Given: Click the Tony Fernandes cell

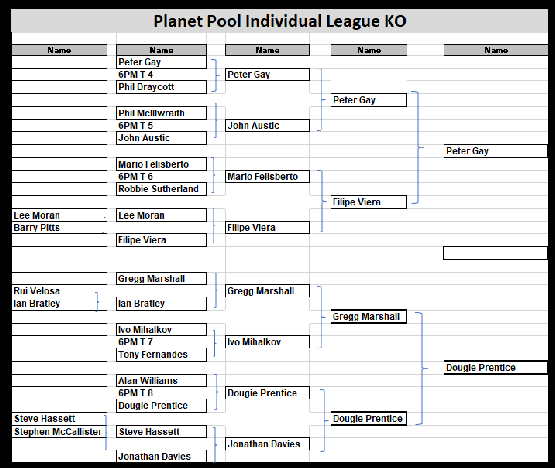Looking at the screenshot, I should (161, 355).
